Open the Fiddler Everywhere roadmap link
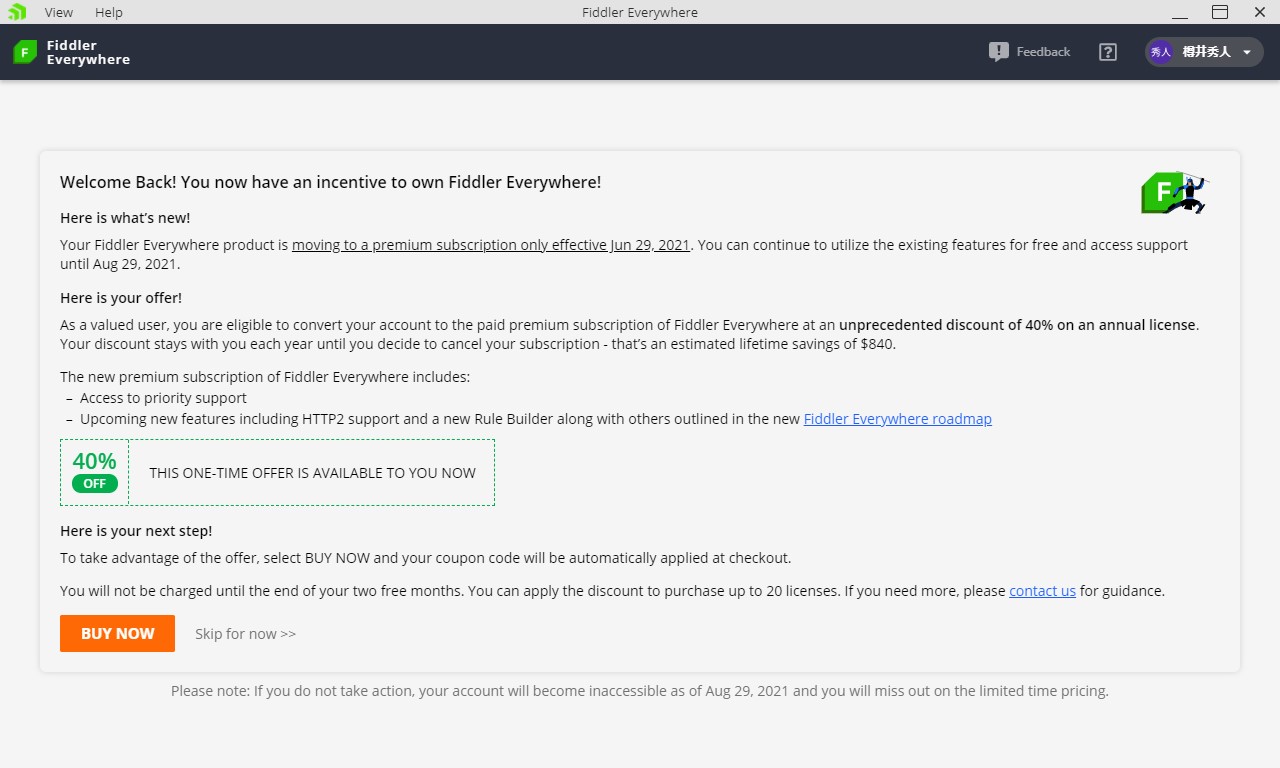The image size is (1280, 768). click(x=897, y=419)
